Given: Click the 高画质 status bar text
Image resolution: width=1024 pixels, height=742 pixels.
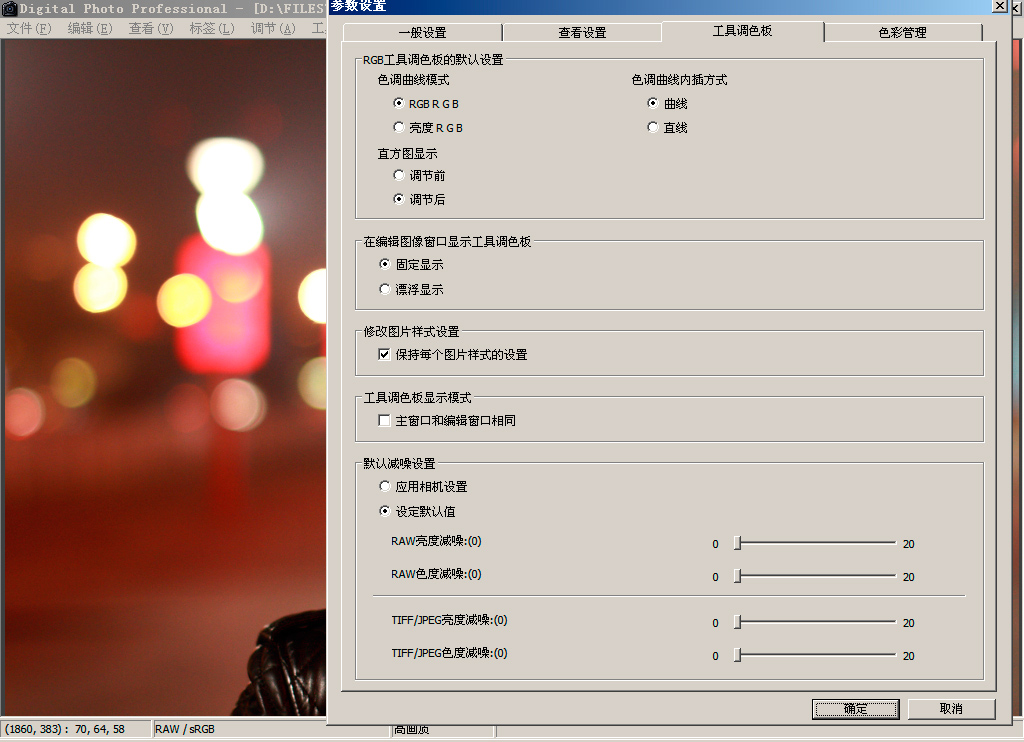Looking at the screenshot, I should click(411, 730).
